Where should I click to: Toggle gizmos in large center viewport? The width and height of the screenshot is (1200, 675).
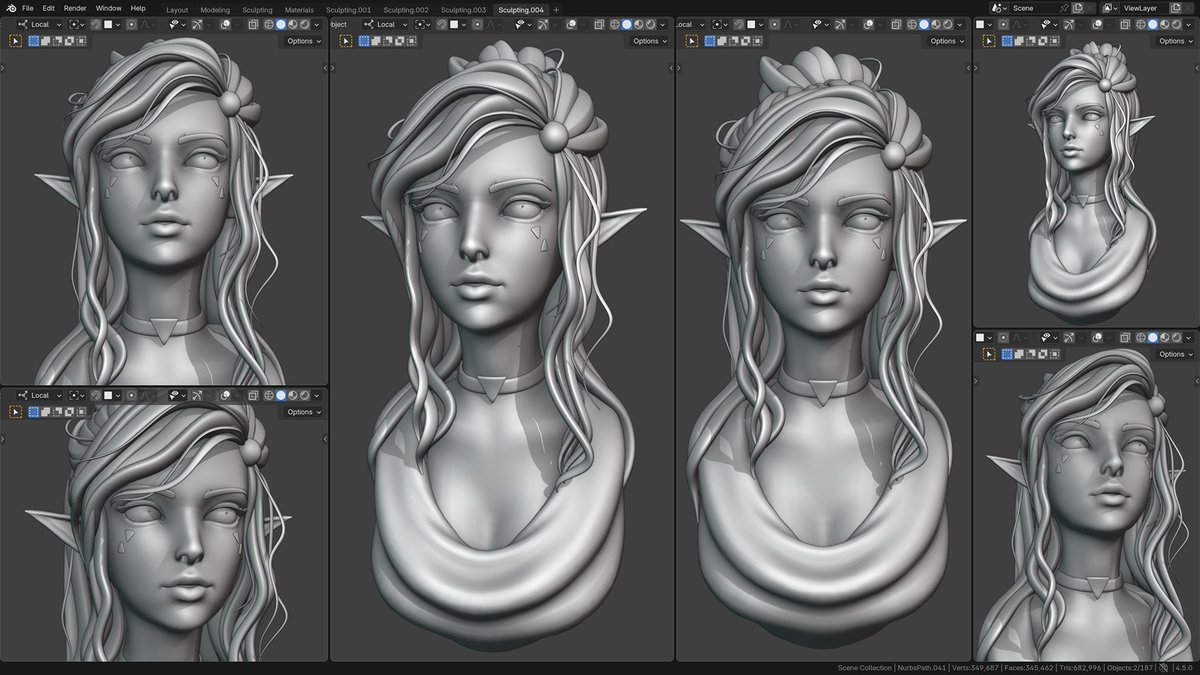543,25
